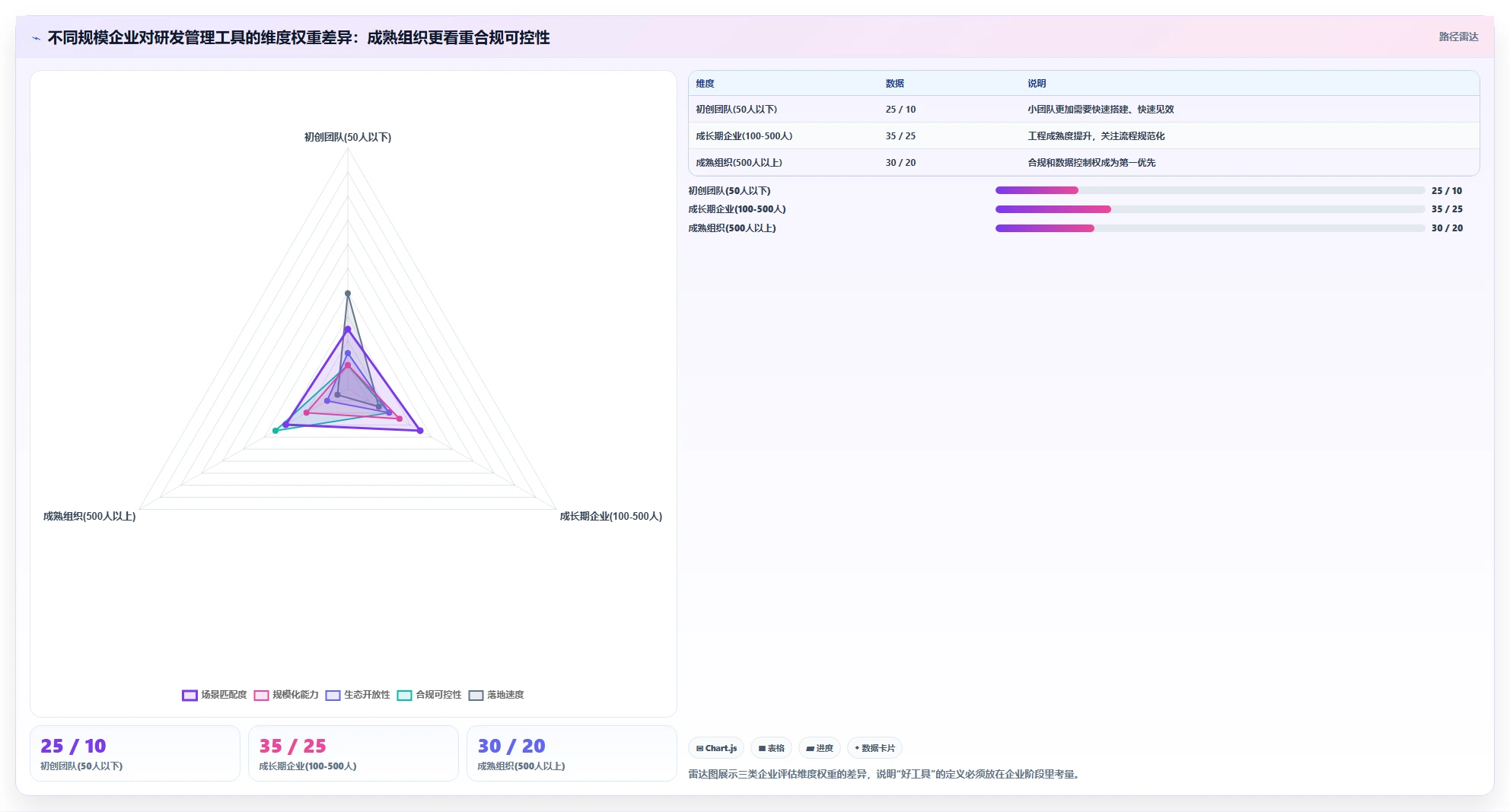Toggle 合规可控性 legend series
Image resolution: width=1510 pixels, height=812 pixels.
[x=429, y=695]
